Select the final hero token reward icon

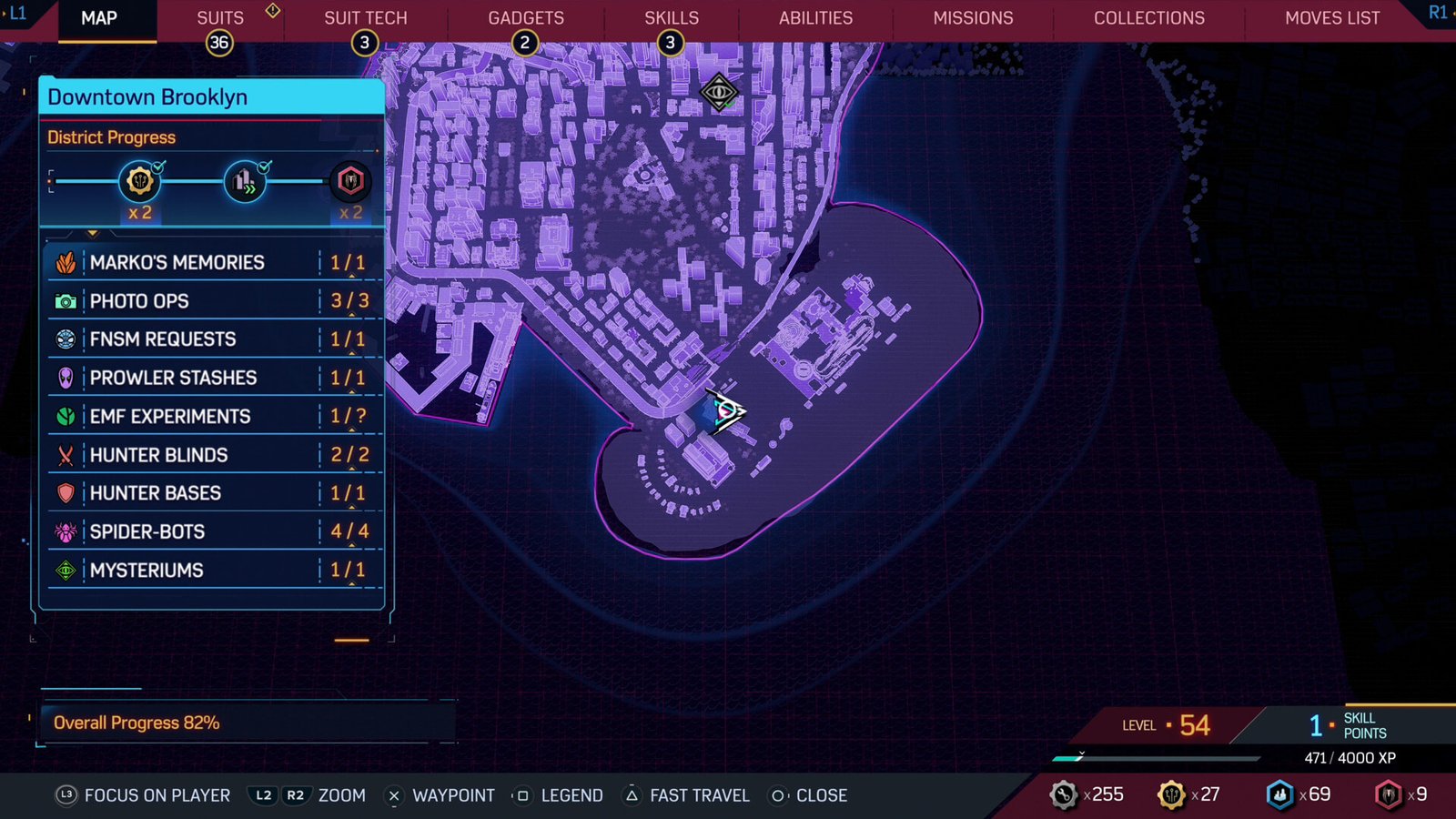[350, 181]
